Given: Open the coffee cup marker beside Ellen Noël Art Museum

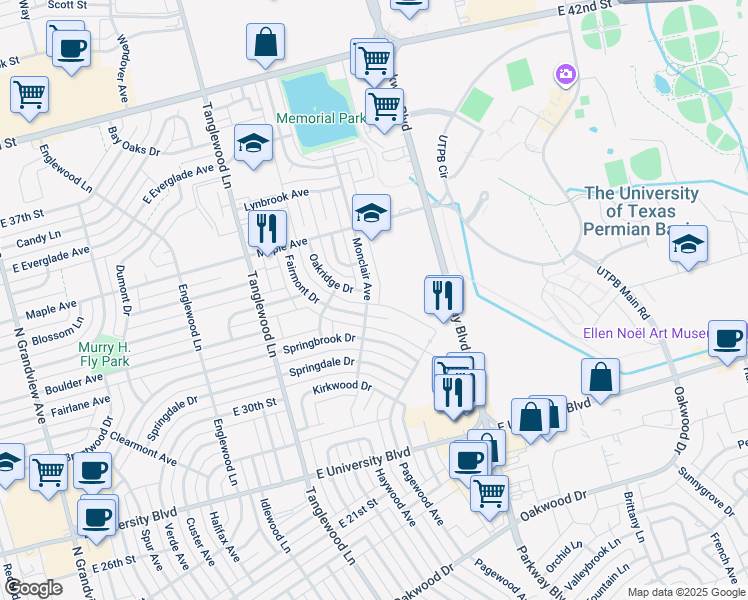Looking at the screenshot, I should tap(727, 338).
